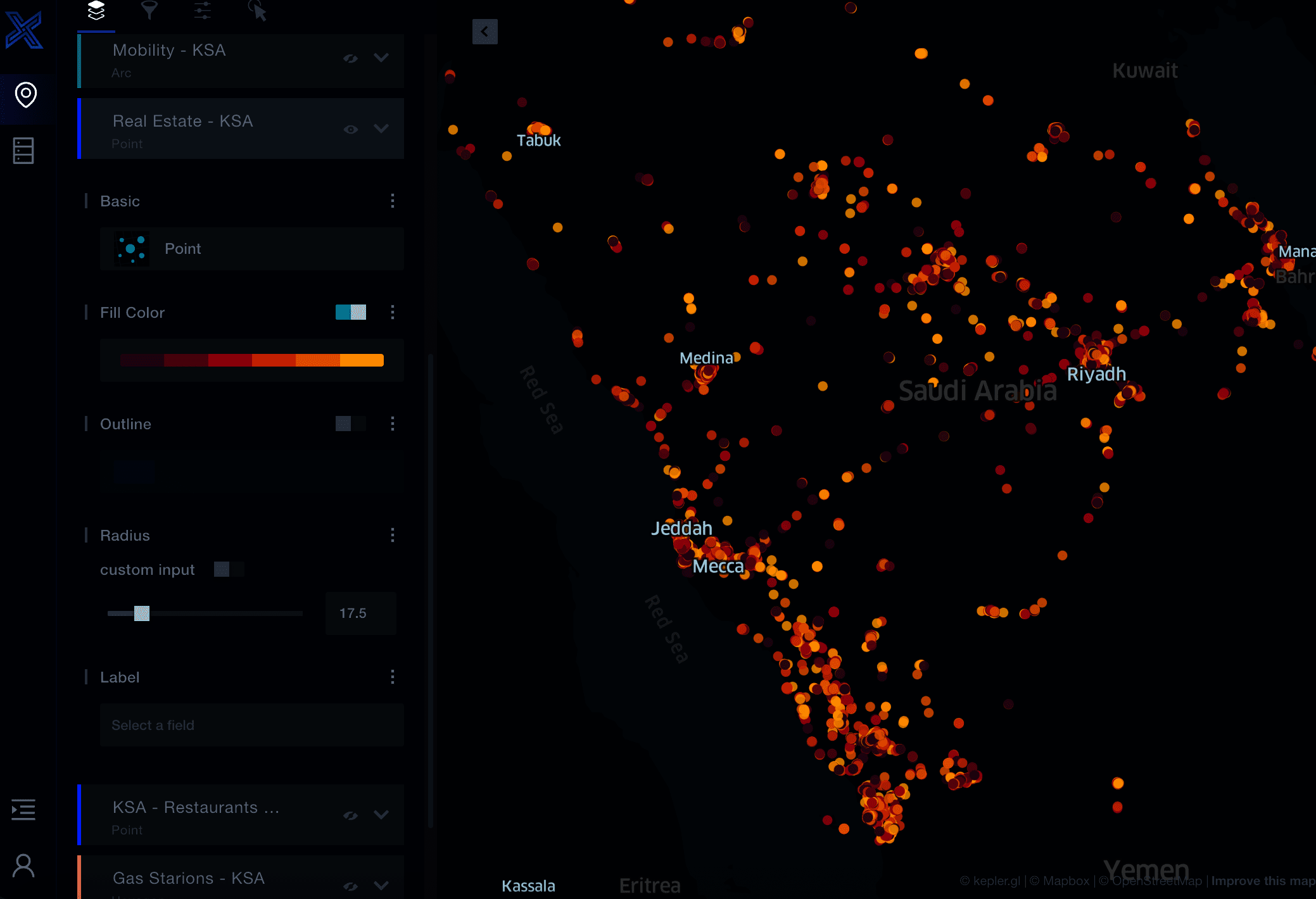1316x899 pixels.
Task: Adjust the Radius slider handle
Action: pos(142,613)
